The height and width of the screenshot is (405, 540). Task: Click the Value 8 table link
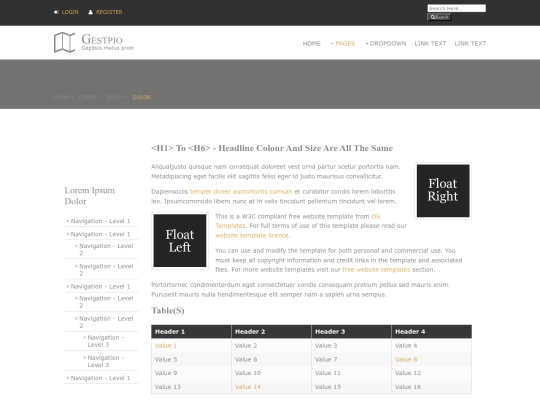pyautogui.click(x=406, y=359)
